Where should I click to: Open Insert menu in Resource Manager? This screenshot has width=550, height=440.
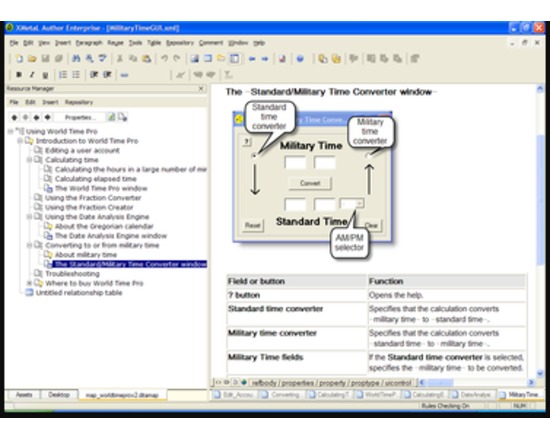point(50,102)
